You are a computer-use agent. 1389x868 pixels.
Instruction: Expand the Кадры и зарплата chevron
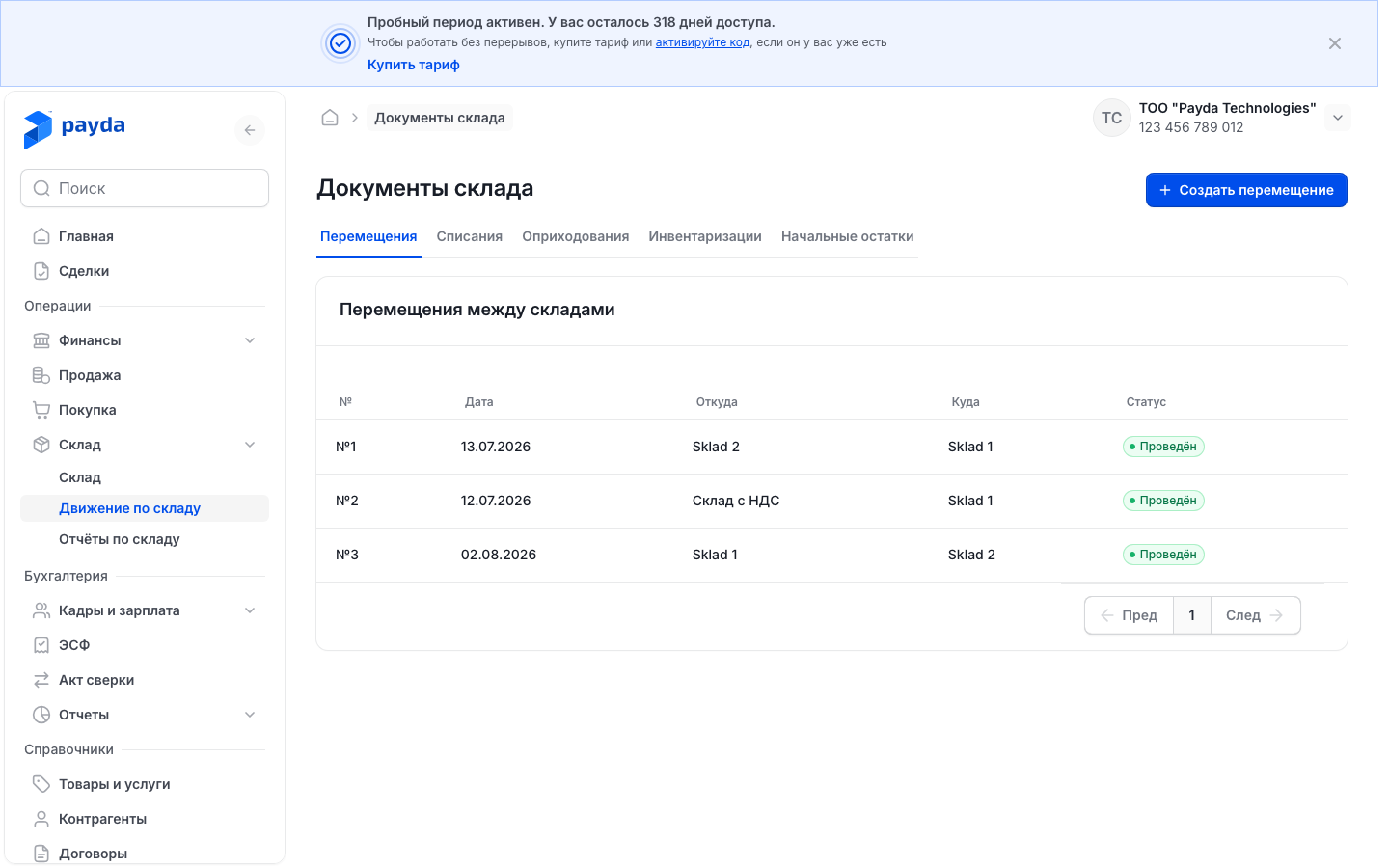pyautogui.click(x=250, y=610)
